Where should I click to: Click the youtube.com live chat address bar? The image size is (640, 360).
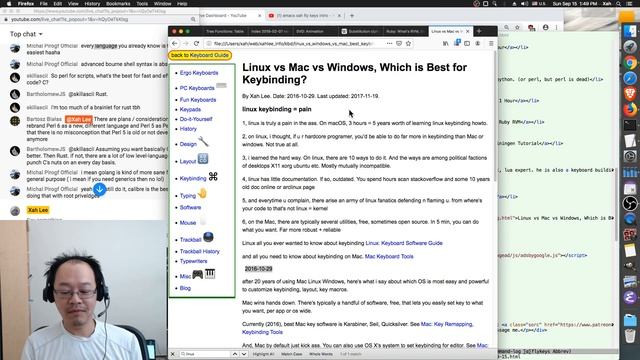click(100, 19)
